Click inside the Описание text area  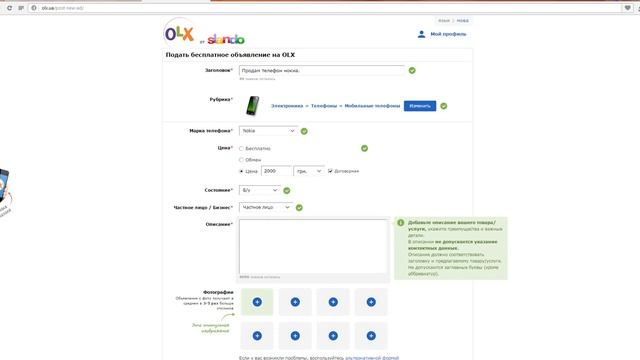tap(313, 247)
